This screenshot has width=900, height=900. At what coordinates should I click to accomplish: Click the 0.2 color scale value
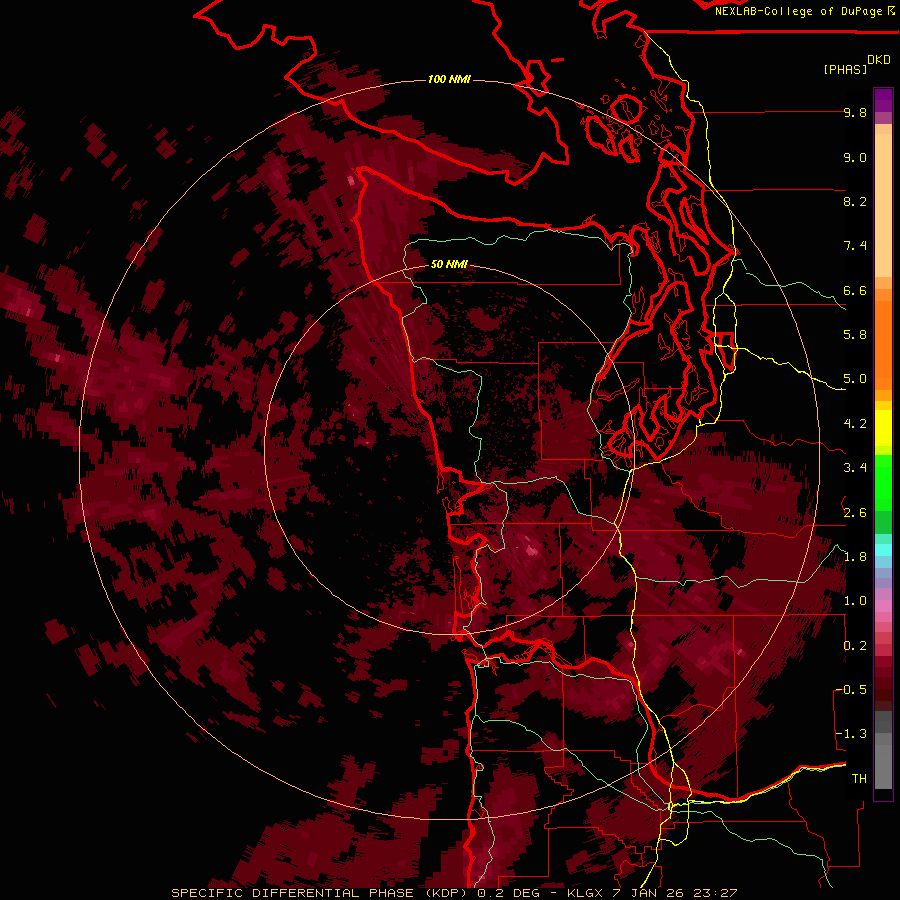pyautogui.click(x=855, y=646)
